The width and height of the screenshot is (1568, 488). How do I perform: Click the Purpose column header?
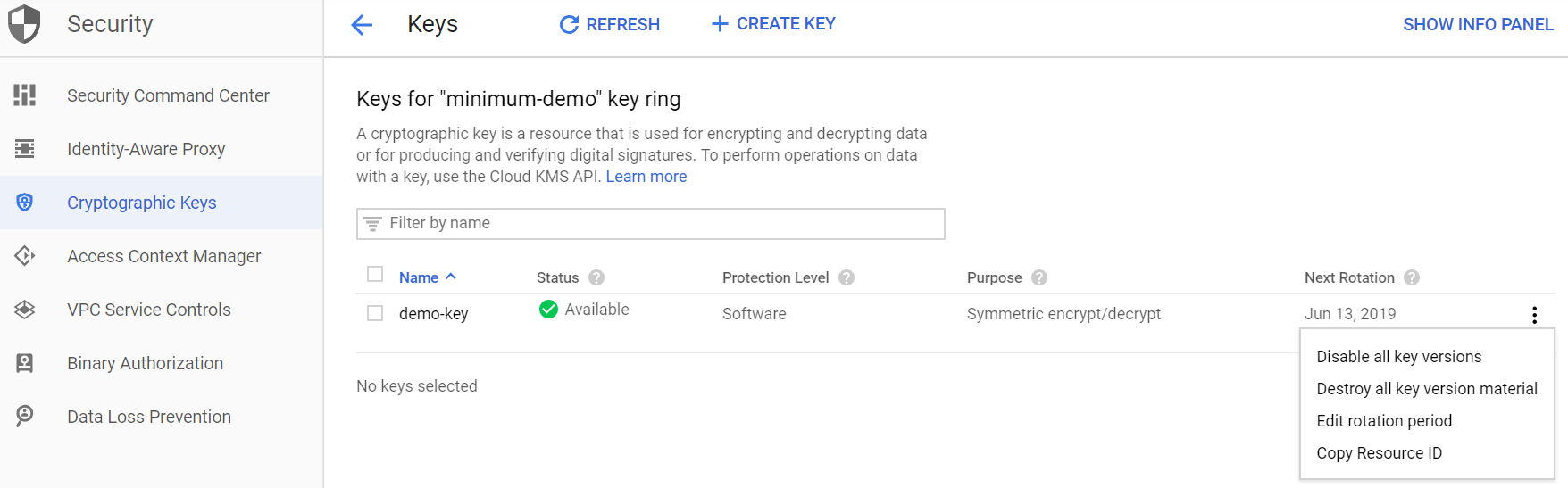994,277
